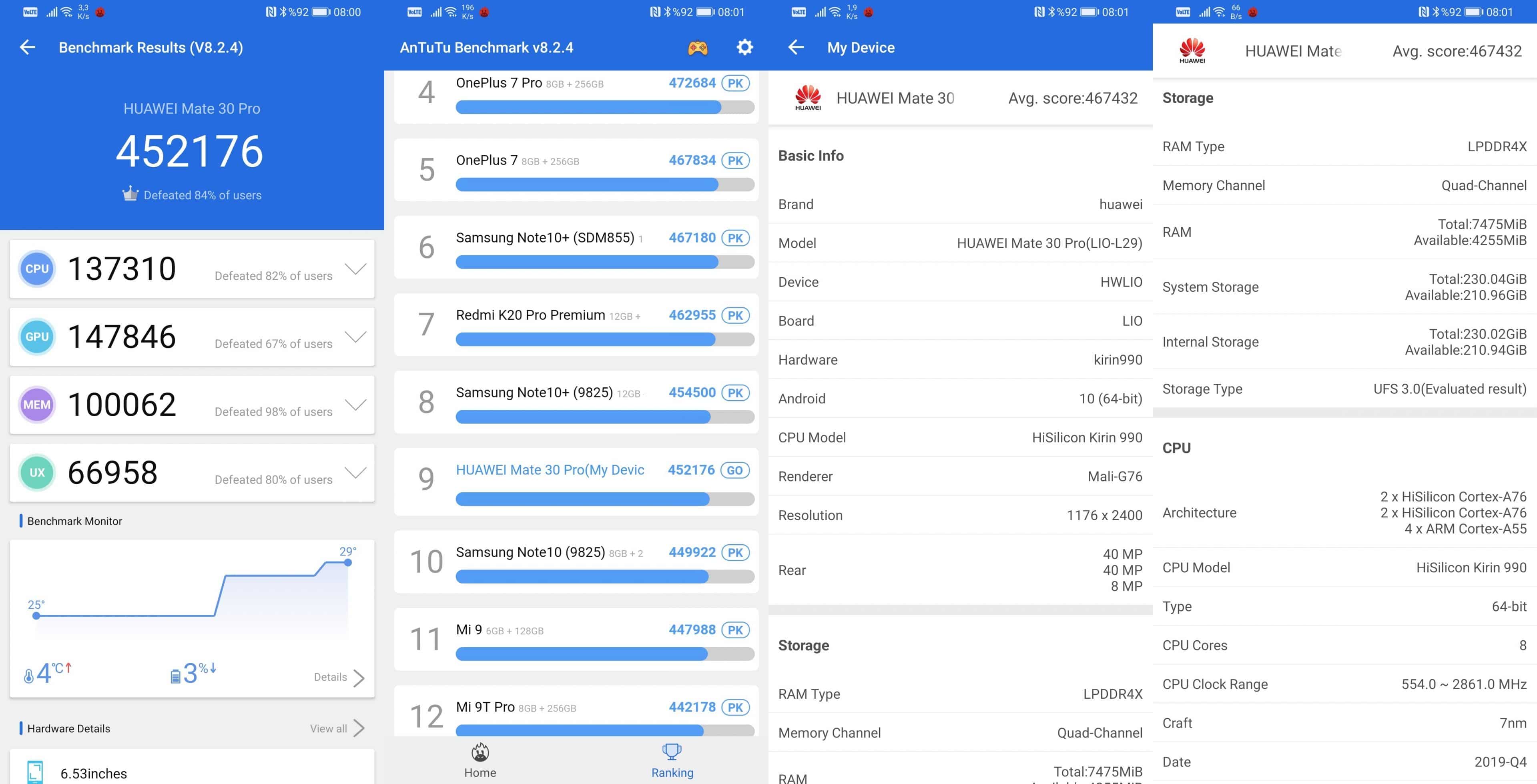
Task: Tap PK for Samsung Note10 (9825)
Action: (x=735, y=553)
